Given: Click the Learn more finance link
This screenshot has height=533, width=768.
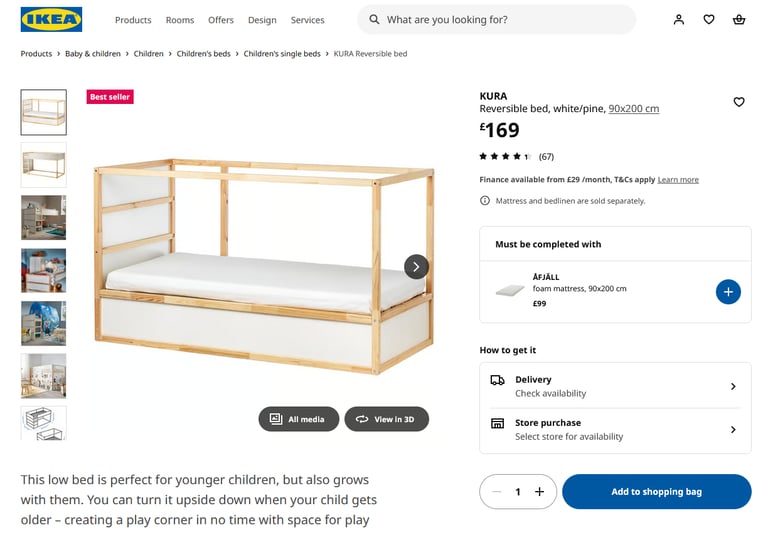Looking at the screenshot, I should [x=678, y=180].
